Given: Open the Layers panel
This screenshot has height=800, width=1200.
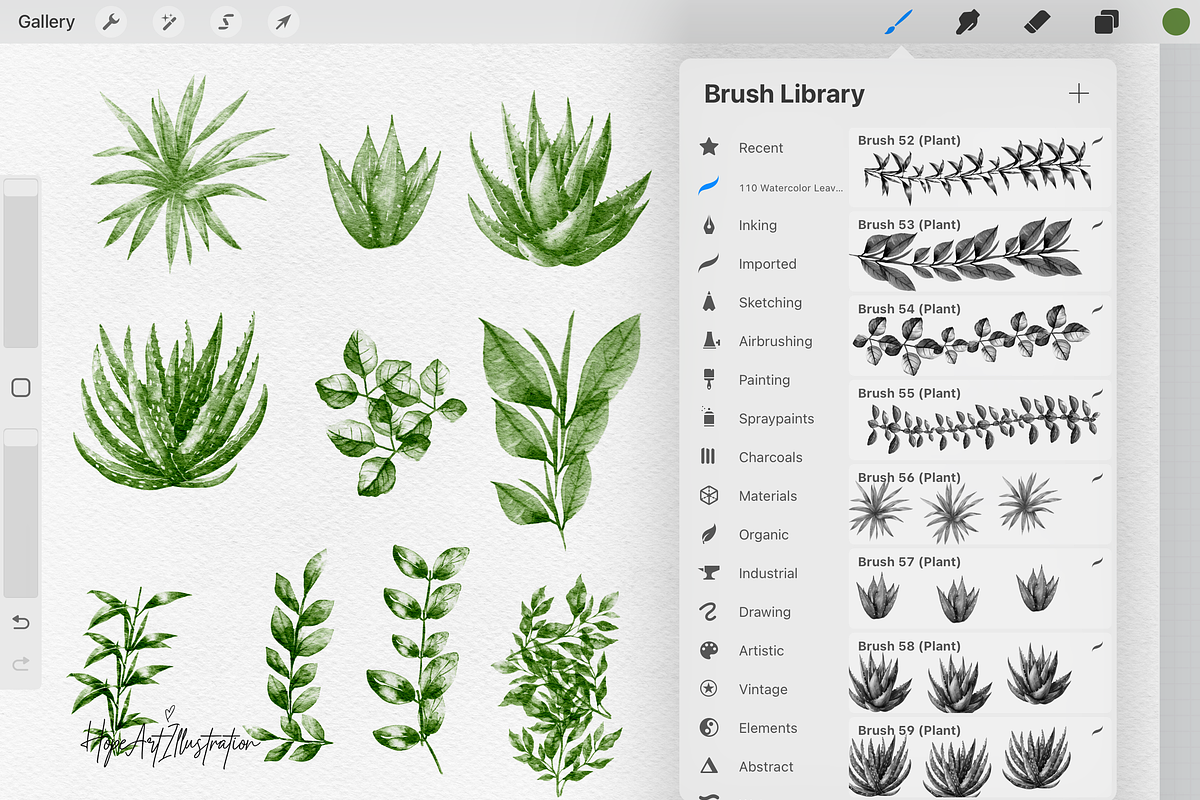Looking at the screenshot, I should 1106,22.
